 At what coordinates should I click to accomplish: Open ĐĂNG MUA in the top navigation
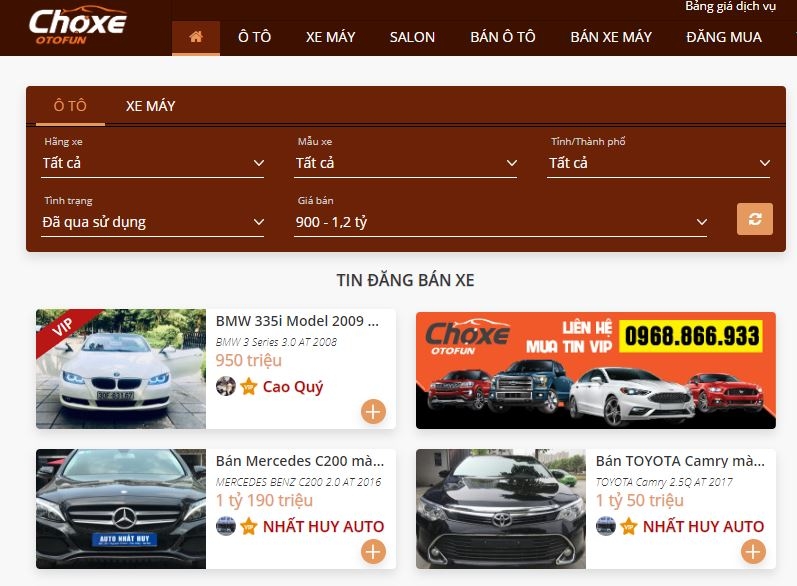click(724, 37)
